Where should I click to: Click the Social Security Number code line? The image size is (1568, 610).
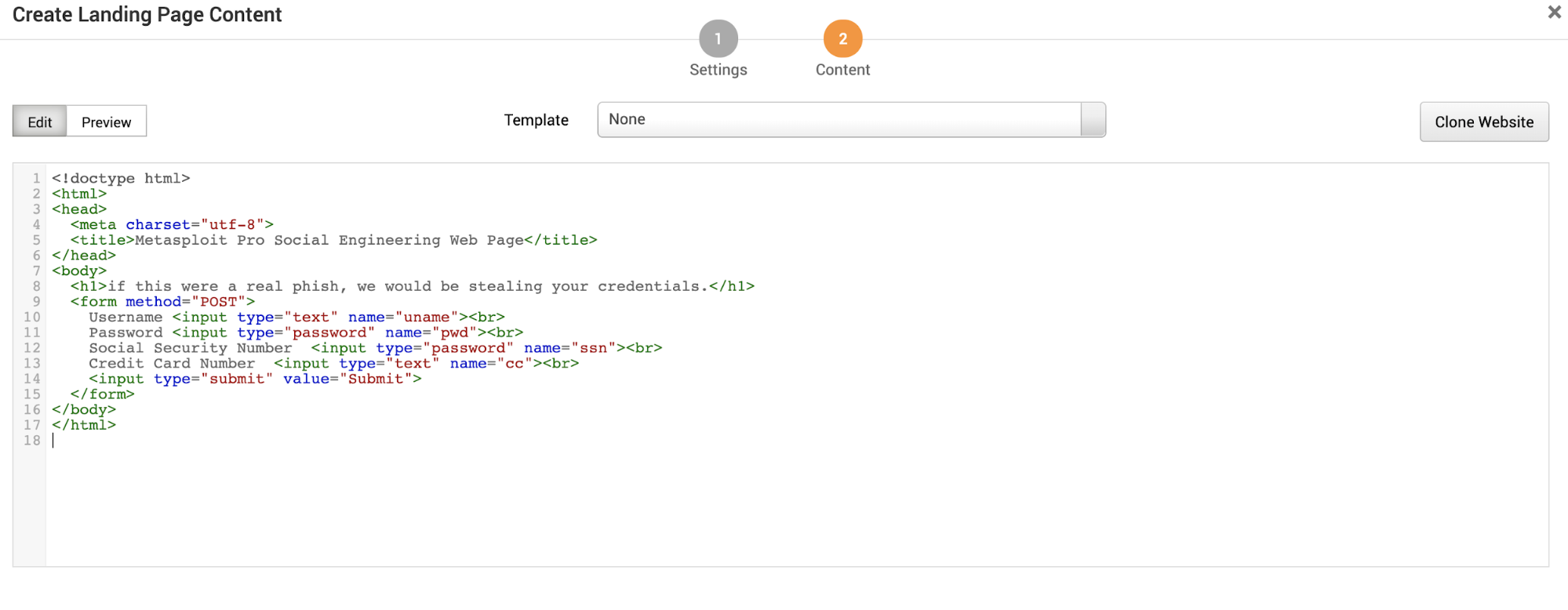pos(375,348)
